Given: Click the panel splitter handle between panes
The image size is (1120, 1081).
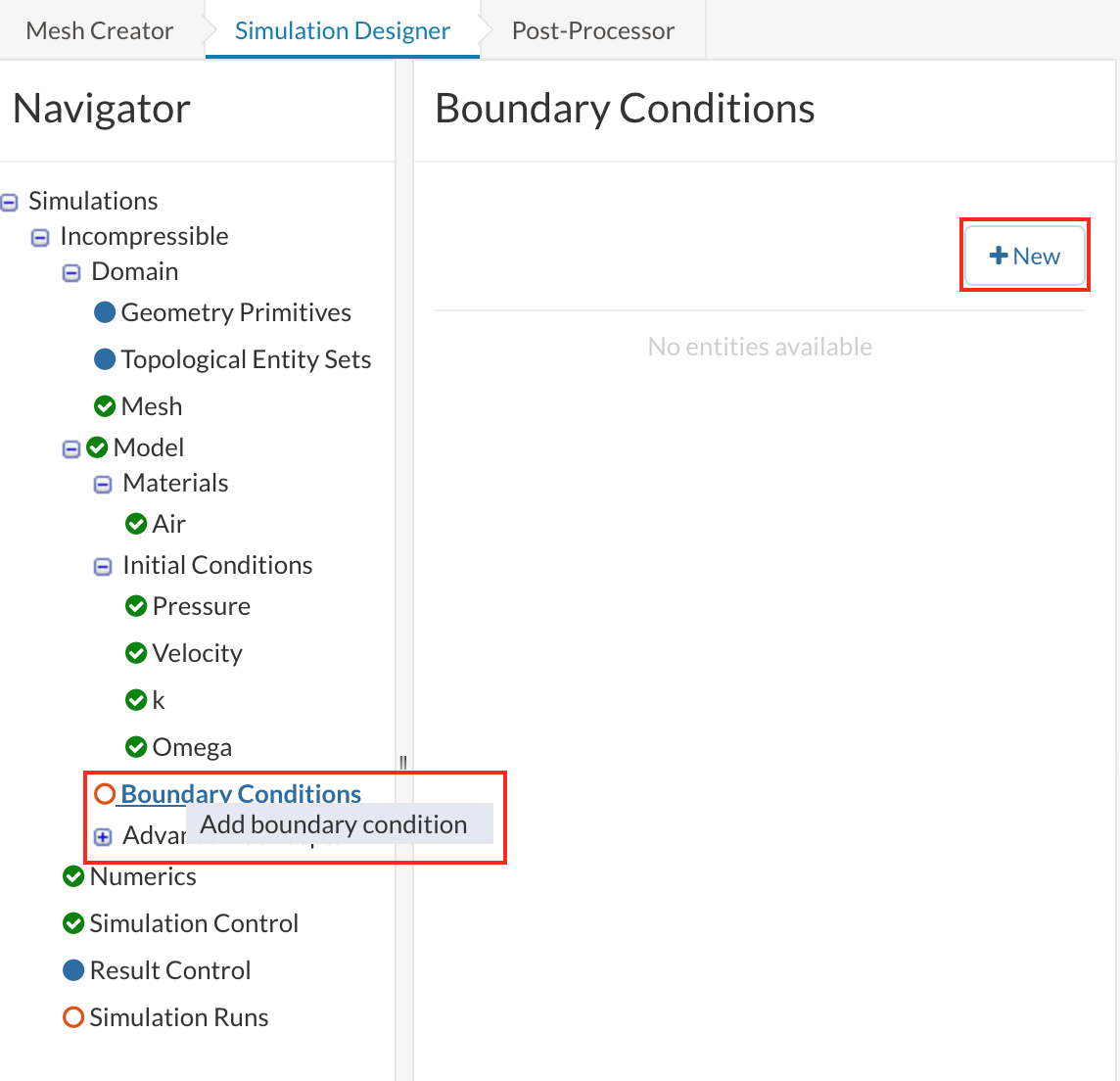Looking at the screenshot, I should [403, 763].
